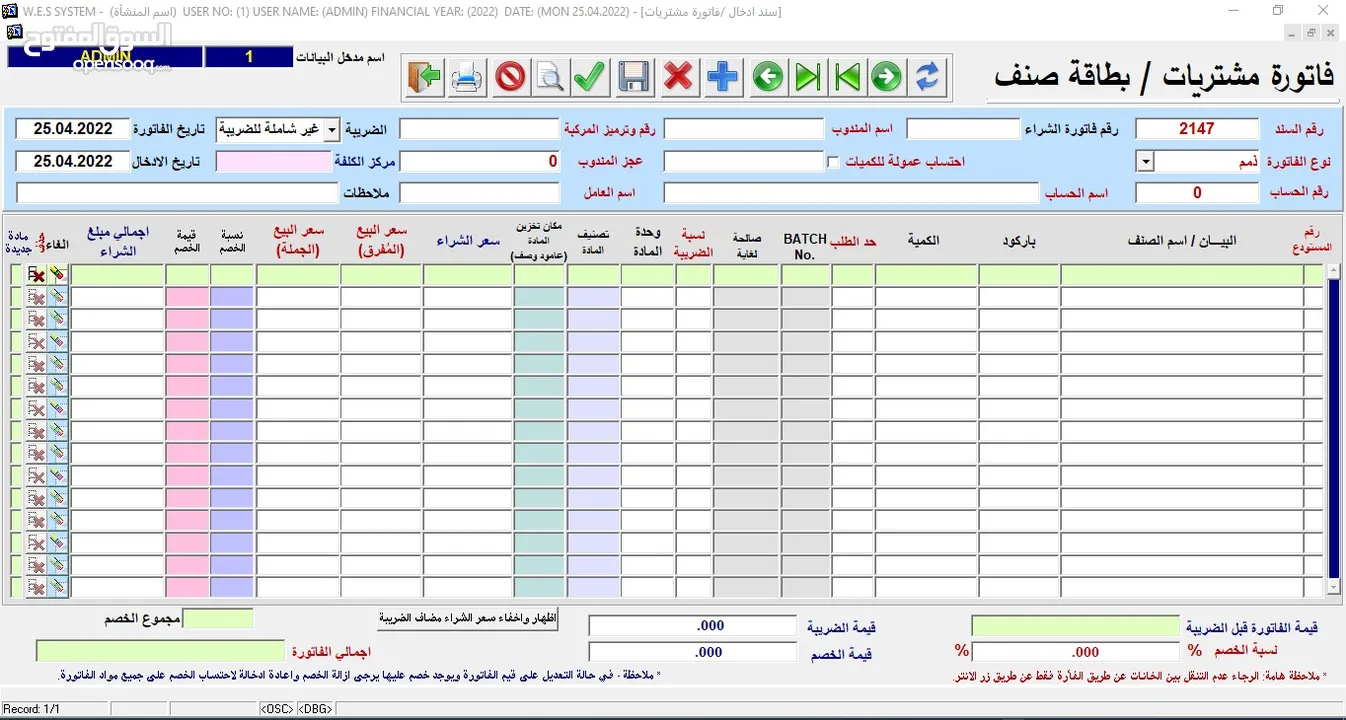Click the BATCH No. column header
Screen dimensions: 1346x720
(805, 247)
